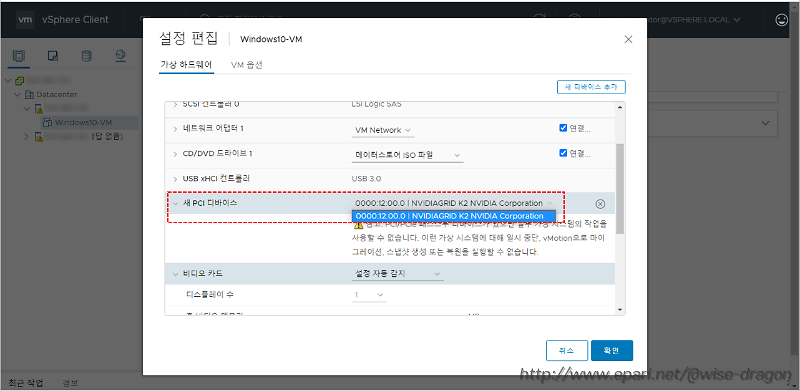Screen dimensions: 800x391
Task: Select highlighted NVIDIAGRID K2 list option
Action: 454,216
